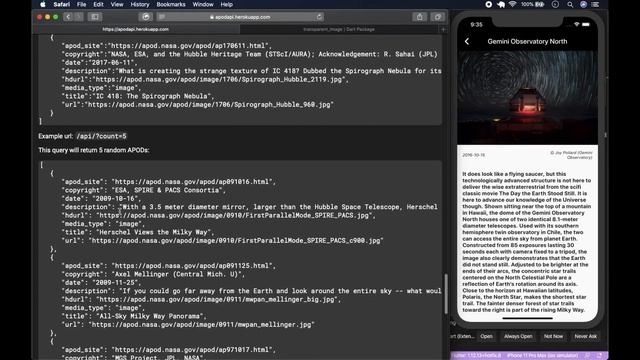Switch to the apodapi.herokuapp.com tab
Image resolution: width=640 pixels, height=360 pixels.
tap(136, 29)
